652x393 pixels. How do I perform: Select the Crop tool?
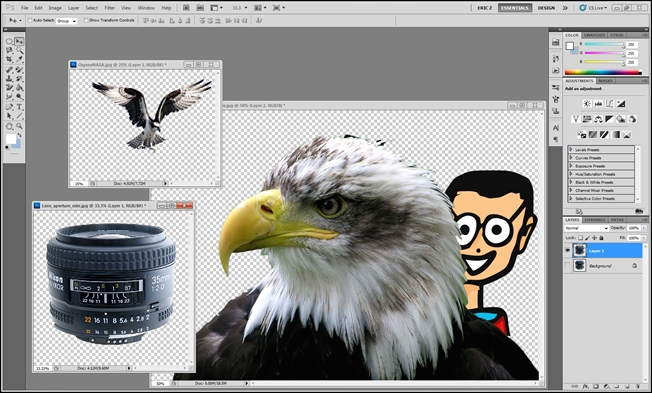[9, 59]
